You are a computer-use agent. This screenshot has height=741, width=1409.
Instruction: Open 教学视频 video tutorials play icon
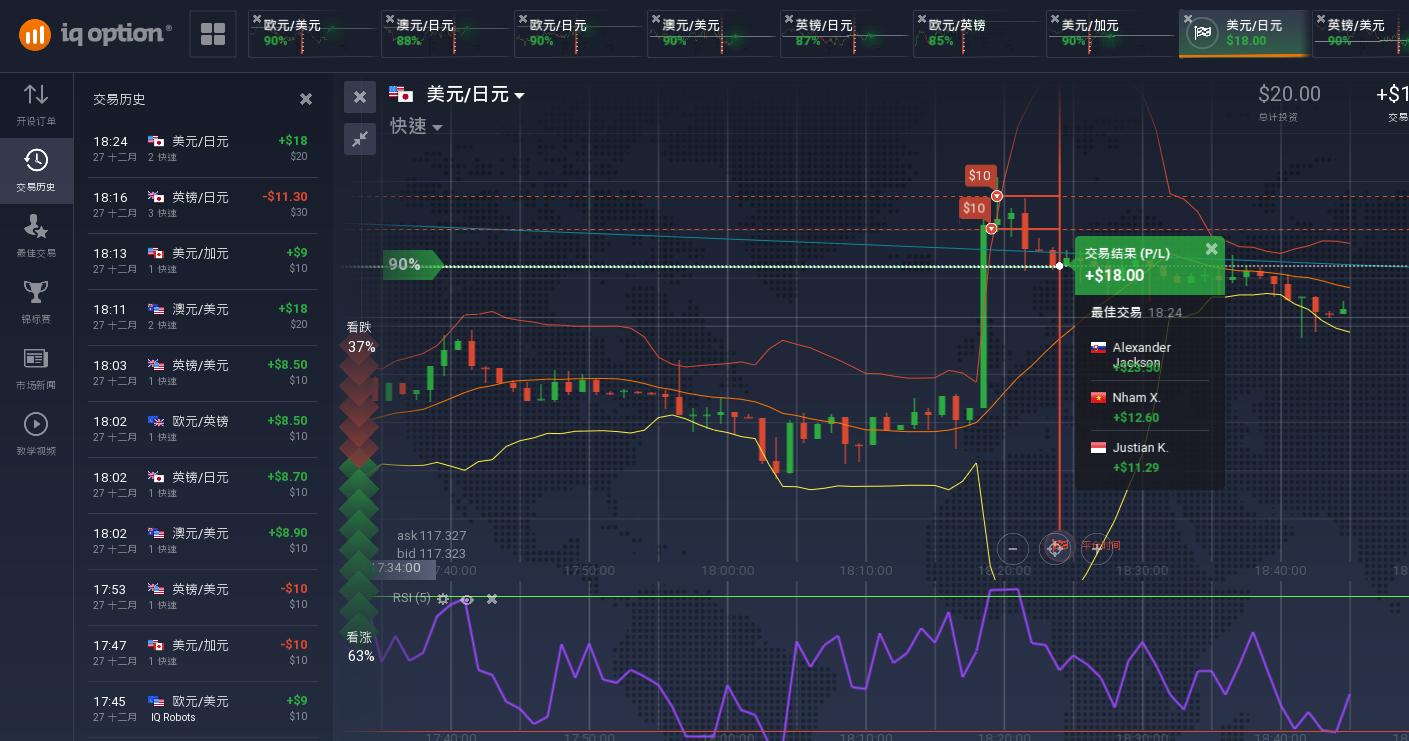tap(36, 424)
